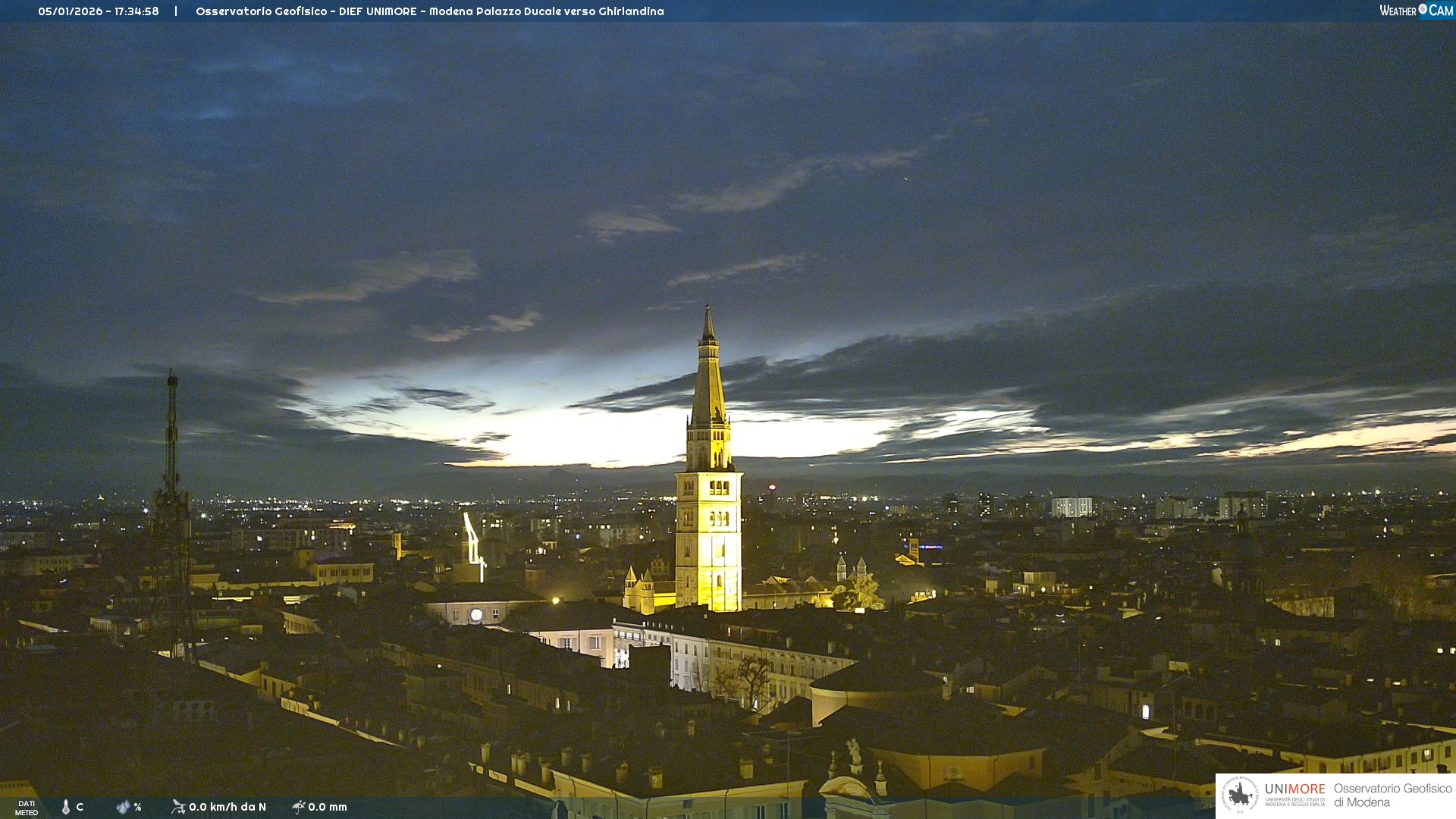This screenshot has height=819, width=1456.
Task: Click the humidity percent reading
Action: 137,807
